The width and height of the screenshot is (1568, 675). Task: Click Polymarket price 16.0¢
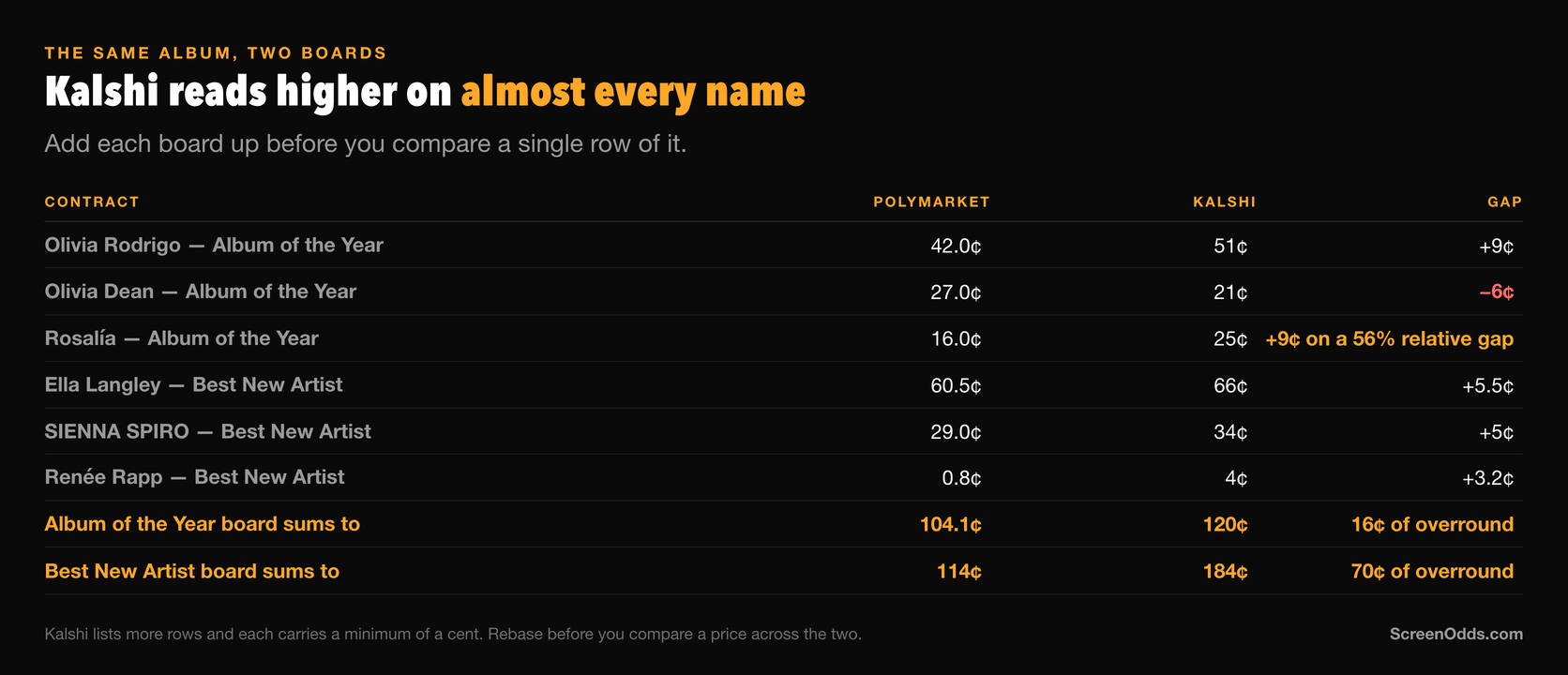coord(956,338)
